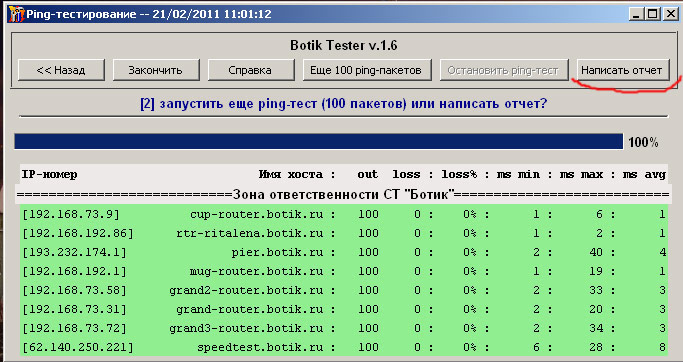This screenshot has height=362, width=683.
Task: Click the 100% progress label
Action: tap(643, 142)
